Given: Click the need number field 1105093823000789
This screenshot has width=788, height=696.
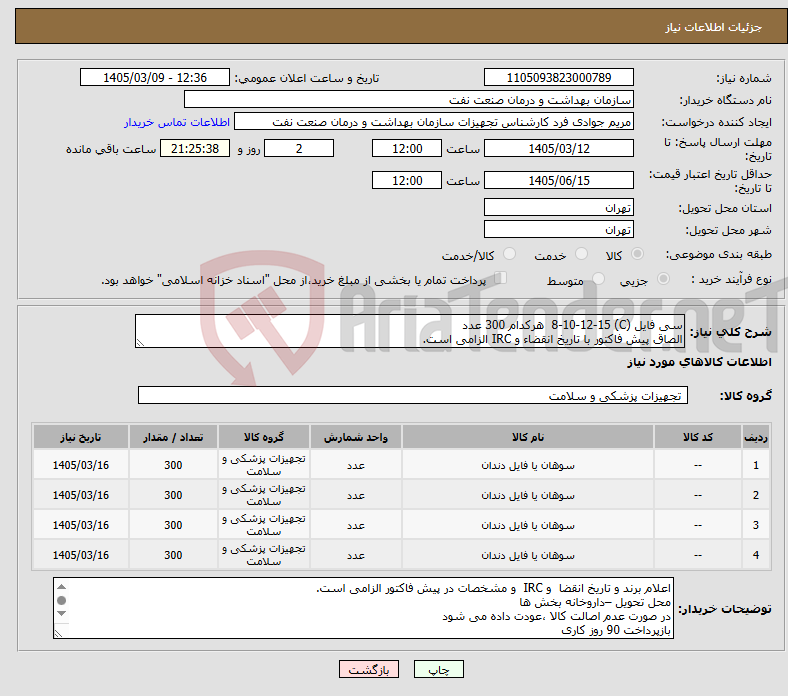Looking at the screenshot, I should coord(558,77).
